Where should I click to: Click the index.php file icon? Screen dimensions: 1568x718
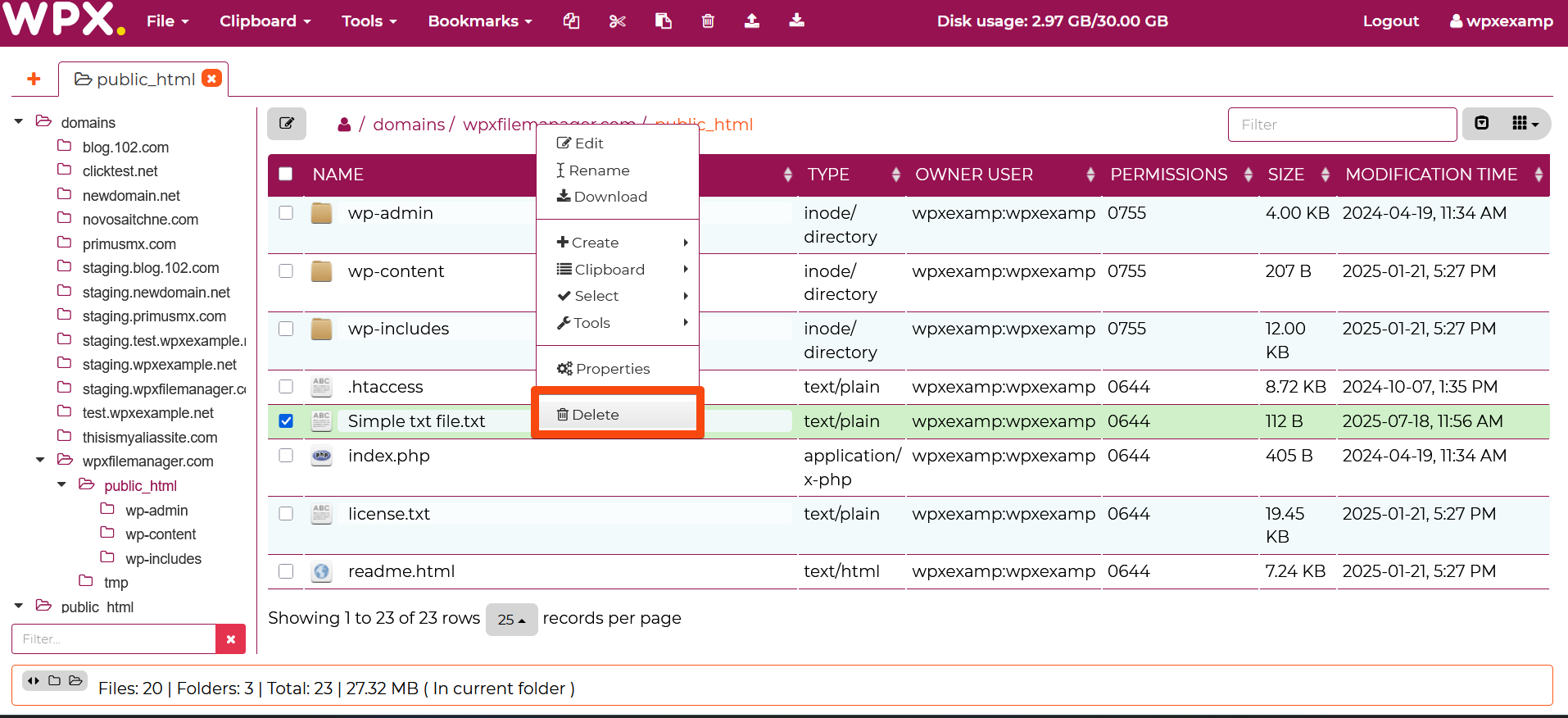point(322,456)
